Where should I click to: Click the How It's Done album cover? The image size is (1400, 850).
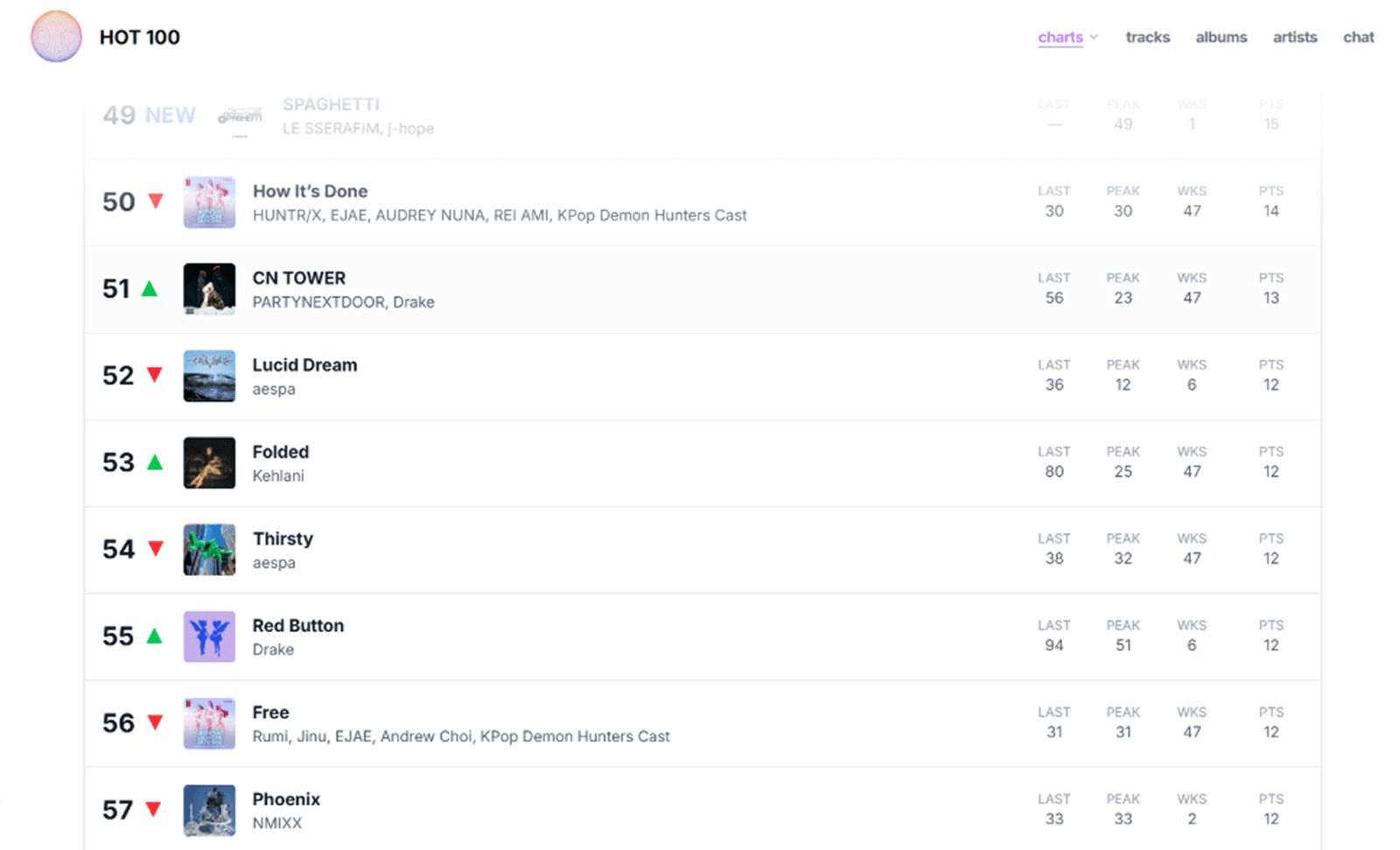[209, 202]
